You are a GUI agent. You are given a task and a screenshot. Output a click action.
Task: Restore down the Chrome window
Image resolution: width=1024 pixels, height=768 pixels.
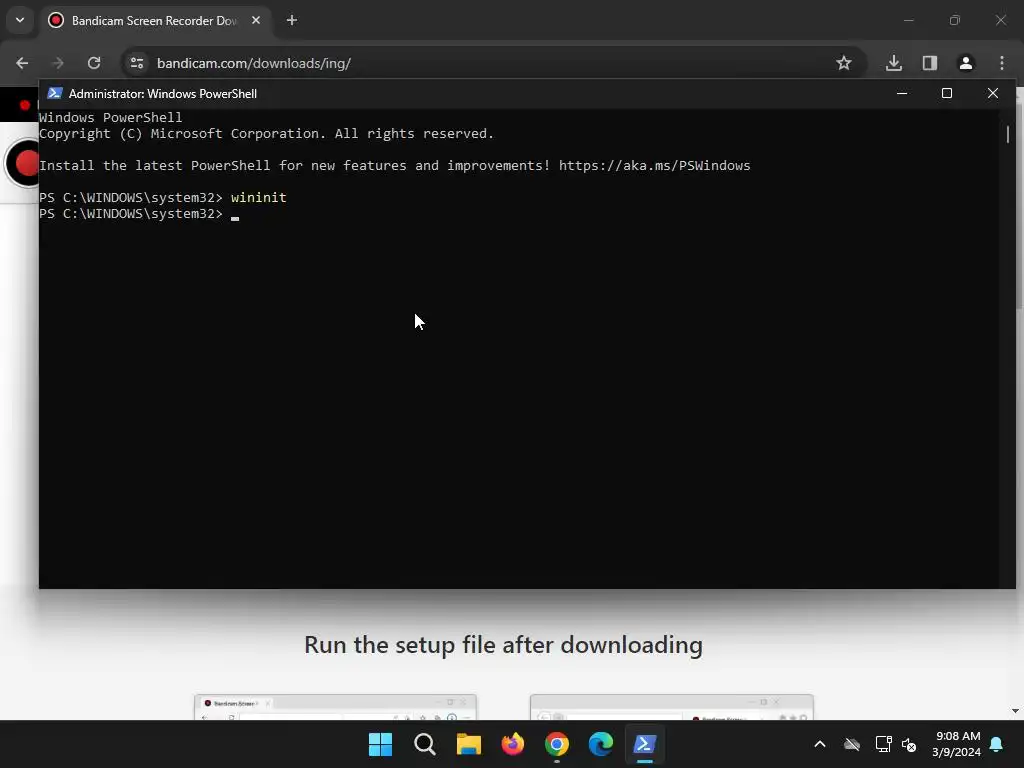pos(955,20)
